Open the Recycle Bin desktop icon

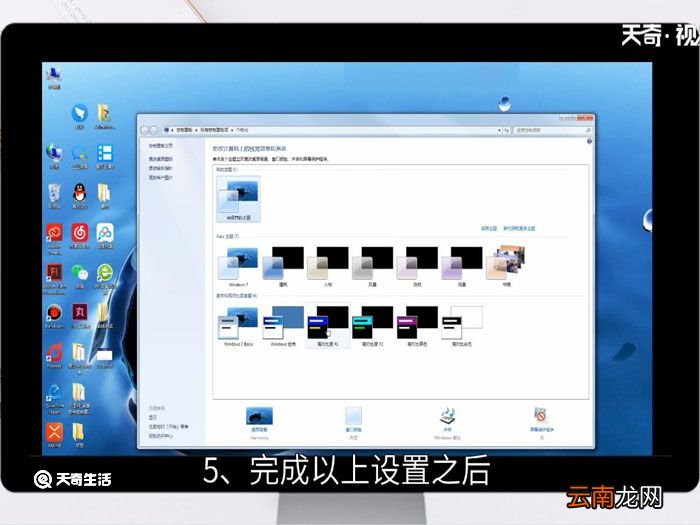coord(54,196)
